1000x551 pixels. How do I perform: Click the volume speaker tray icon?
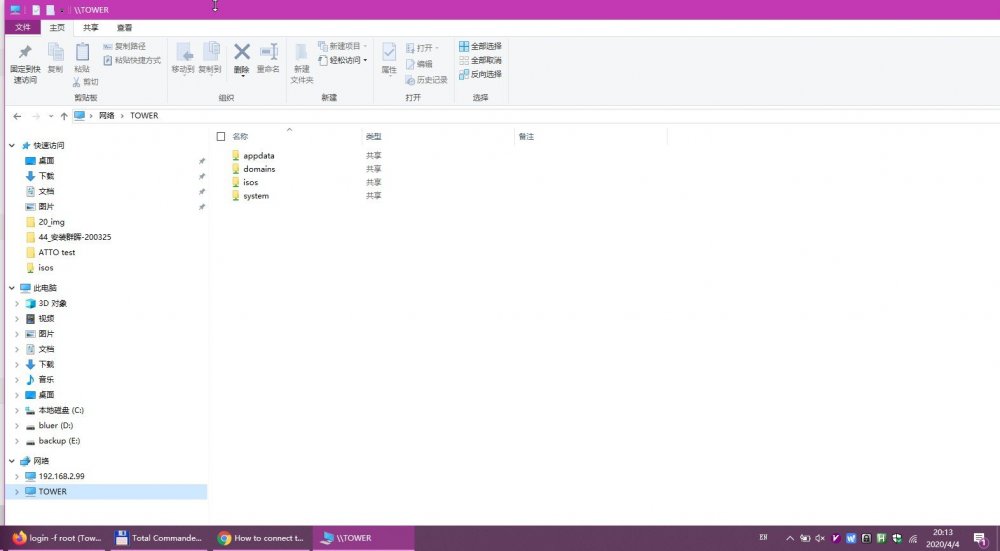click(x=820, y=538)
